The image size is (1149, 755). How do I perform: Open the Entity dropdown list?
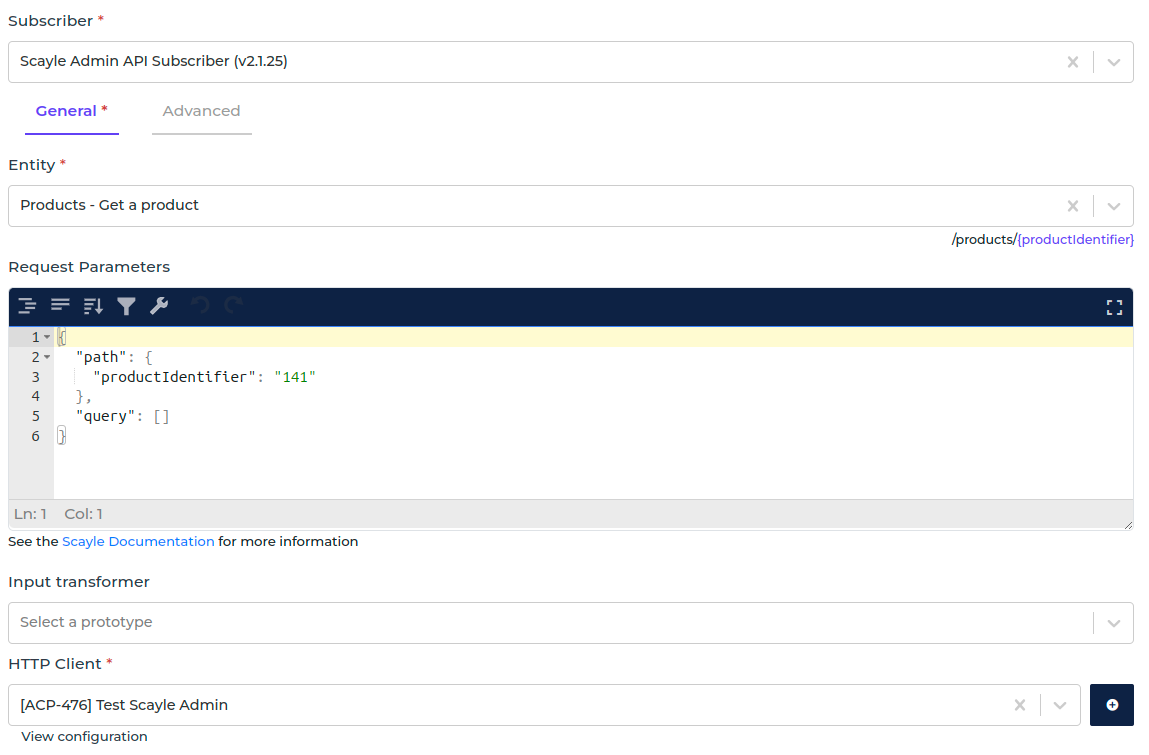1113,206
